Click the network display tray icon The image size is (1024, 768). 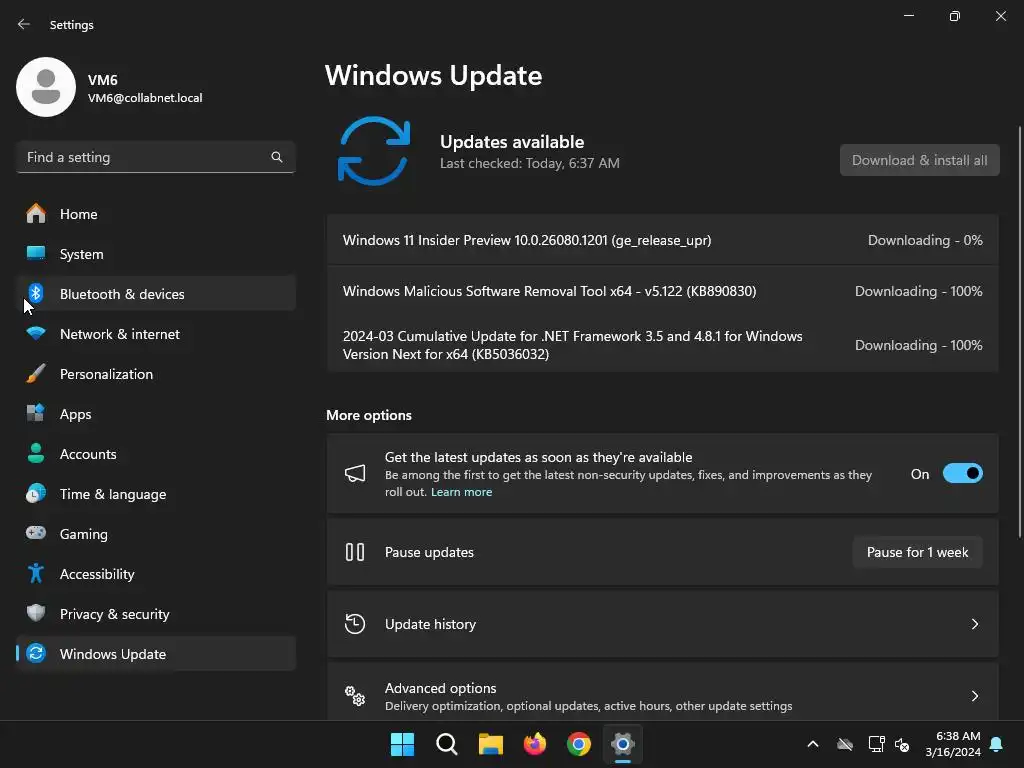(x=876, y=744)
